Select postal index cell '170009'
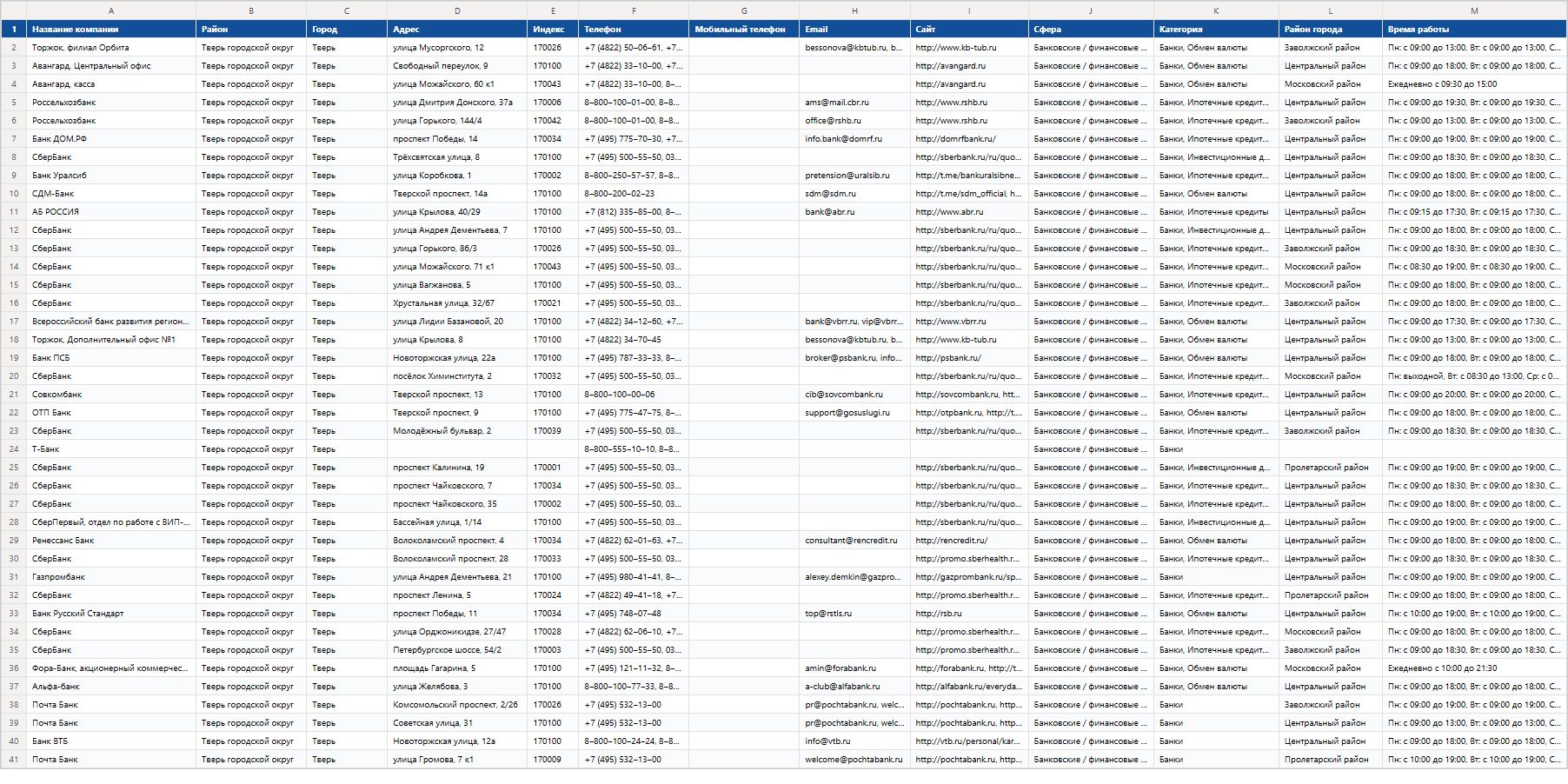 click(553, 760)
